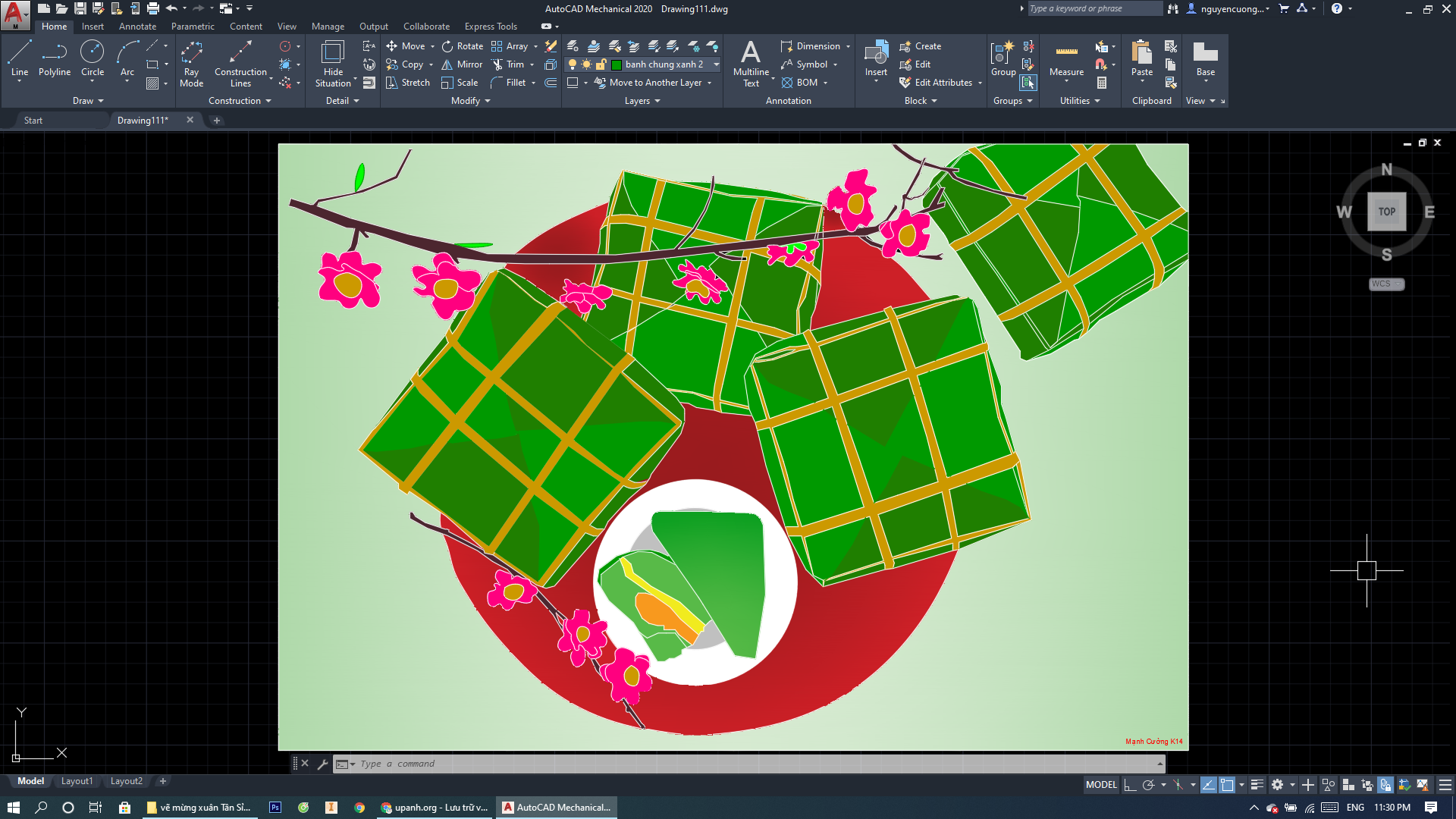Open AutoCAD Mechanical in Windows taskbar
Screen dimensions: 1456x819
(557, 808)
